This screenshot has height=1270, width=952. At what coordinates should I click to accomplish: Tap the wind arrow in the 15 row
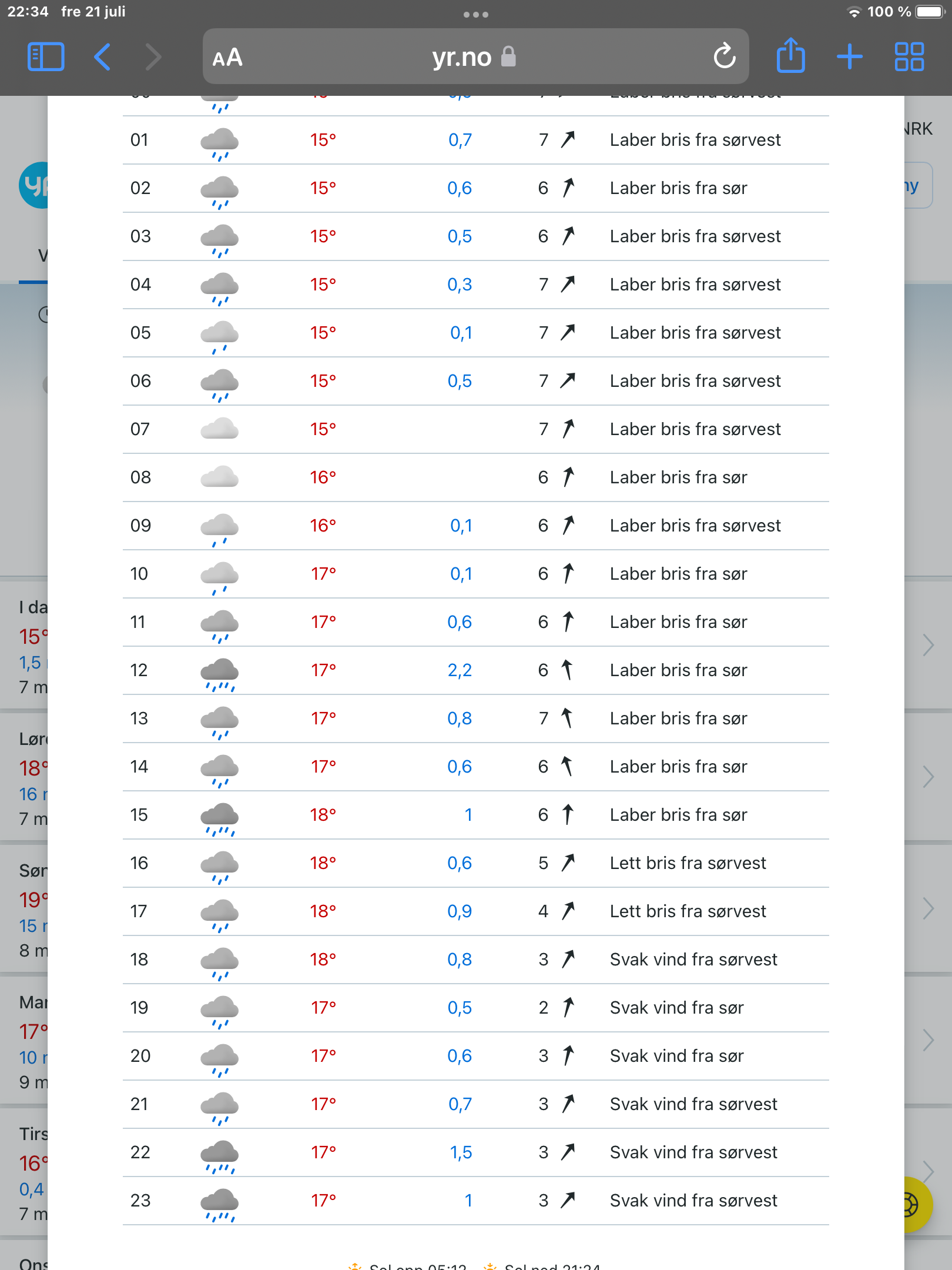coord(568,814)
